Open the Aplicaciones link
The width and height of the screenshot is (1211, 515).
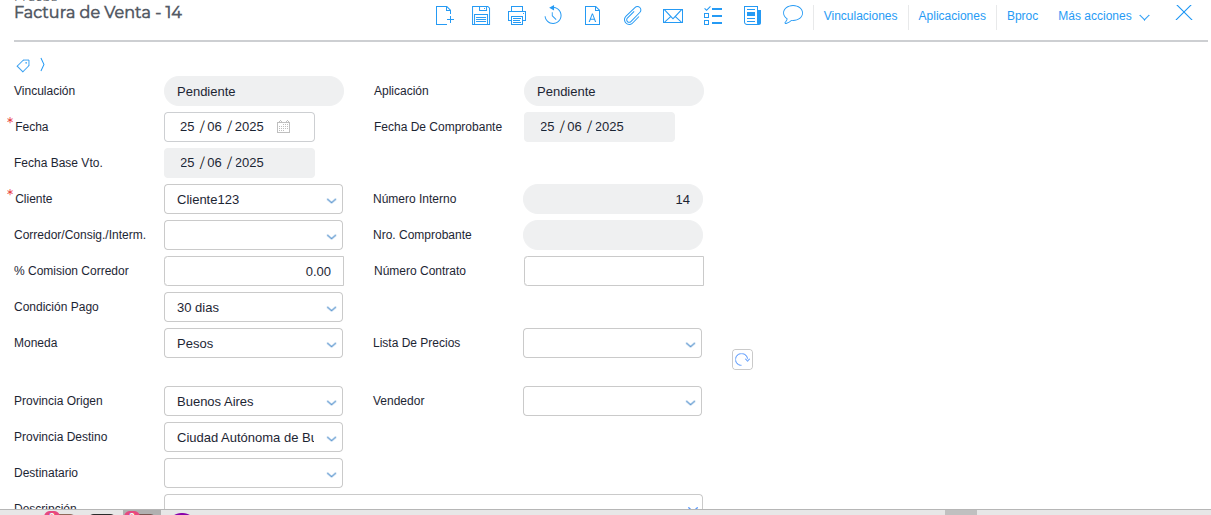(952, 16)
